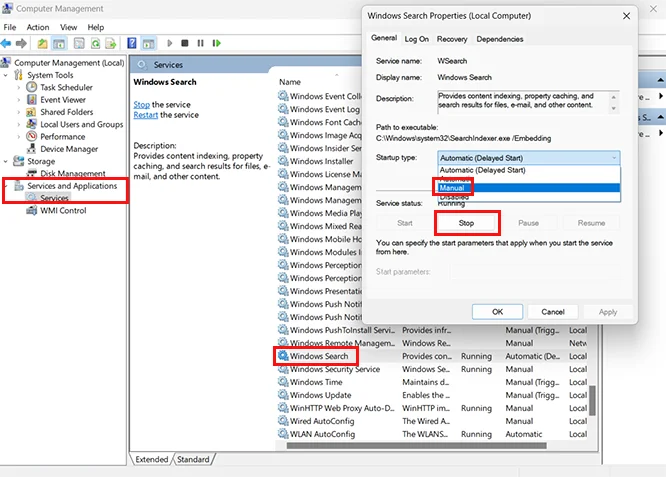Click the Start parameters input field
The image size is (666, 477).
point(535,272)
